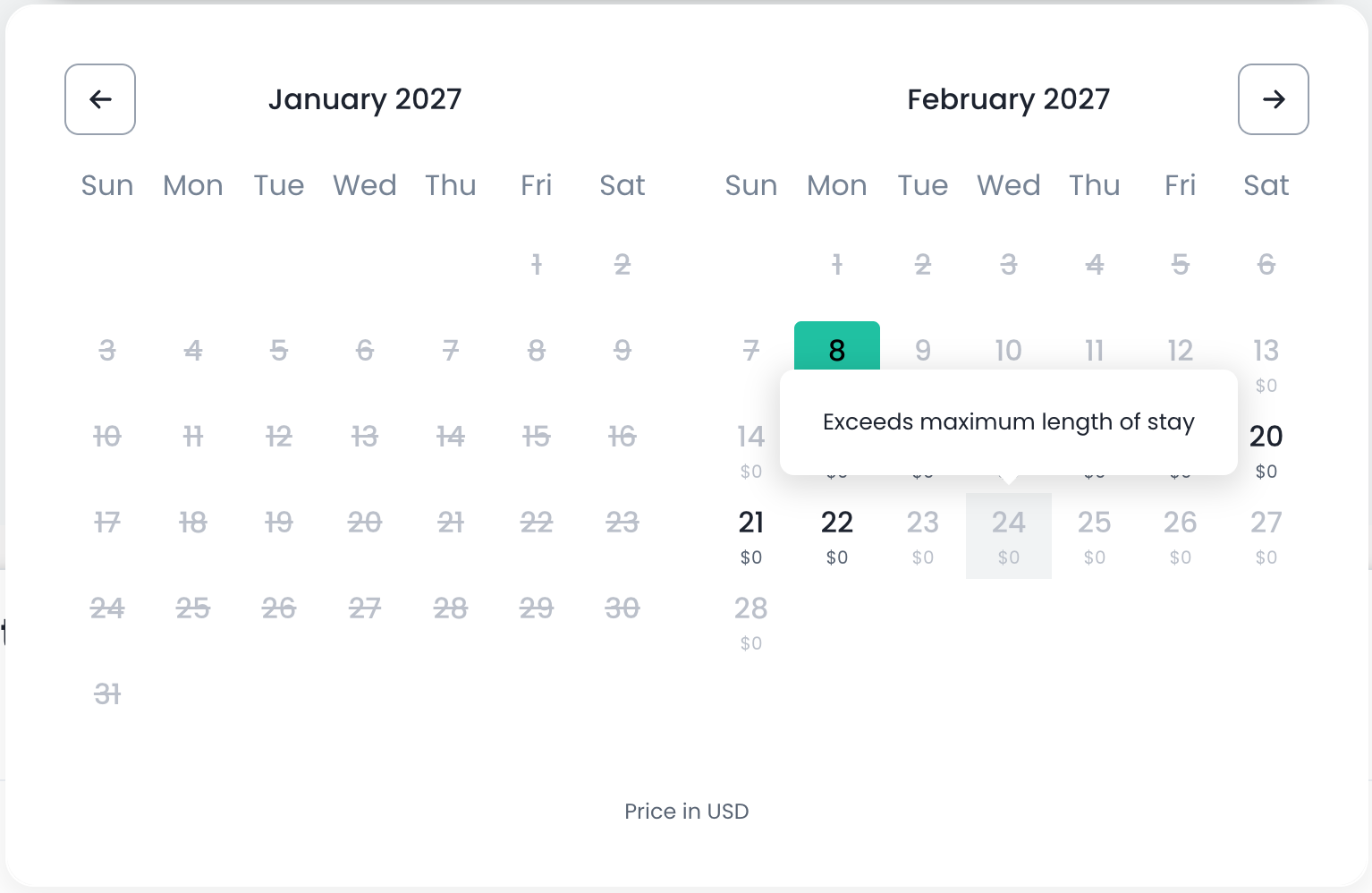Click the crossed-out January 15 date
The width and height of the screenshot is (1372, 893).
536,437
